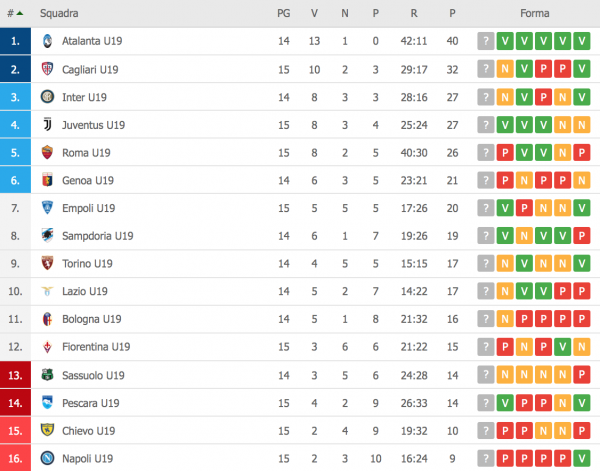Click Atalanta's gray question mark form box

point(486,42)
